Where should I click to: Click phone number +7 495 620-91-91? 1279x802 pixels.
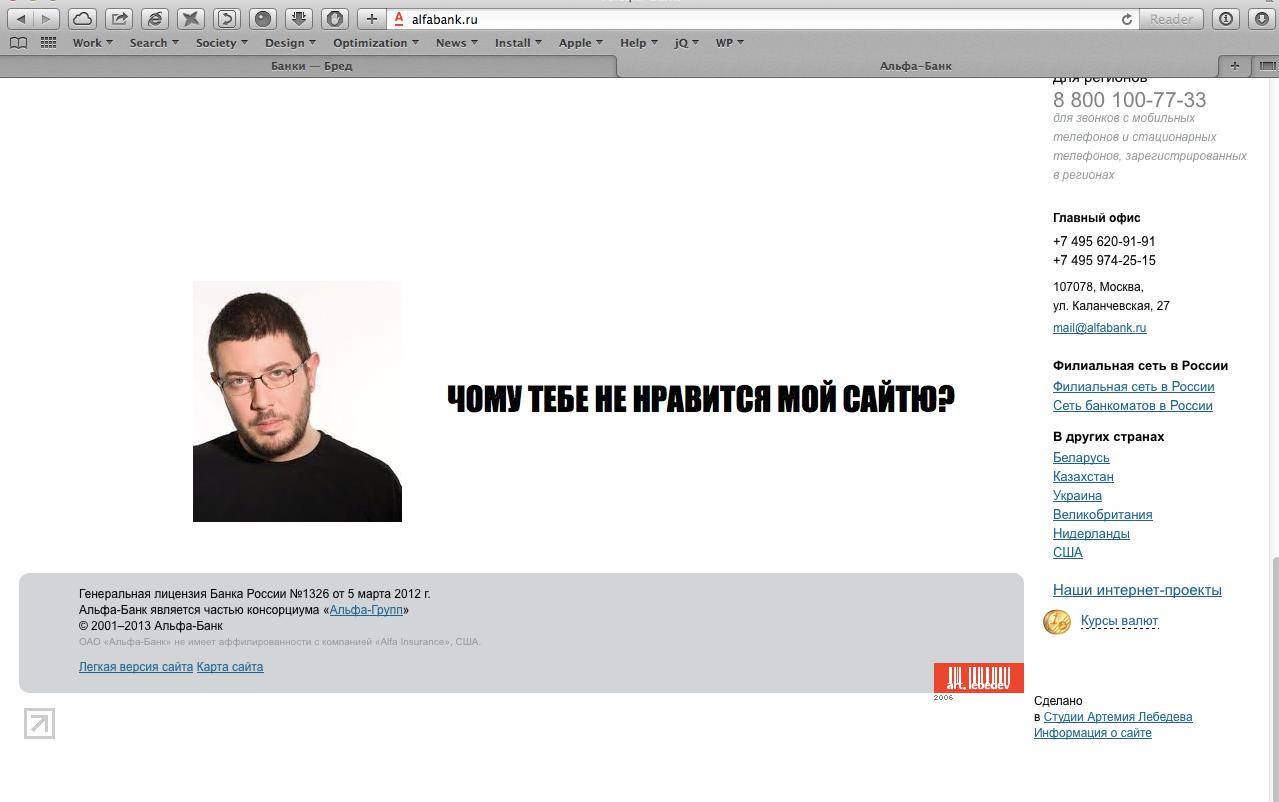(1104, 242)
